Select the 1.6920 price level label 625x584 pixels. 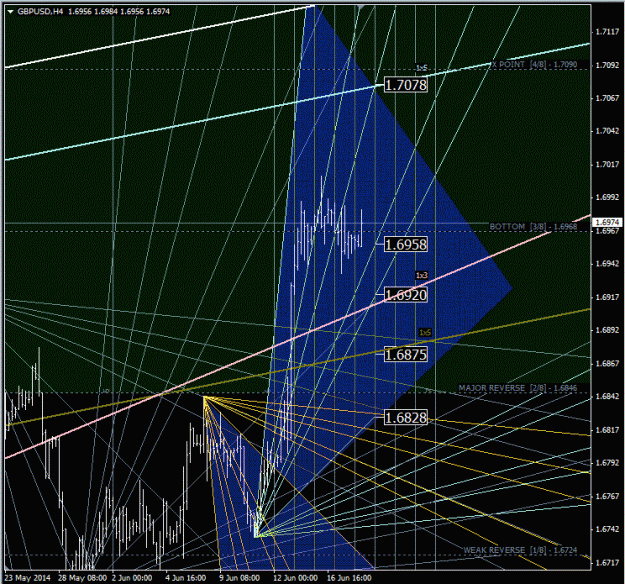tap(406, 295)
